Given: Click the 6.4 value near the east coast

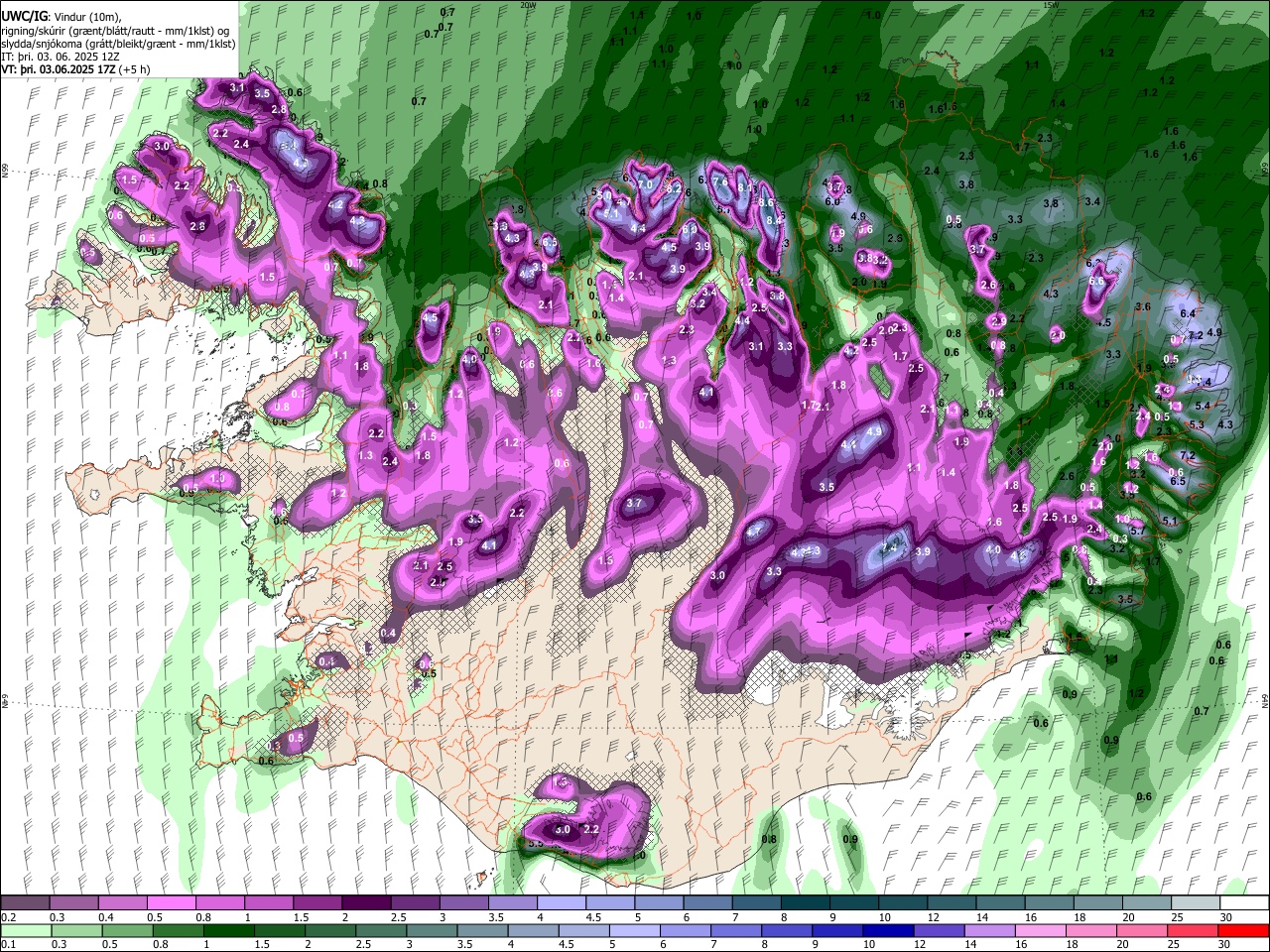Looking at the screenshot, I should click(1188, 313).
